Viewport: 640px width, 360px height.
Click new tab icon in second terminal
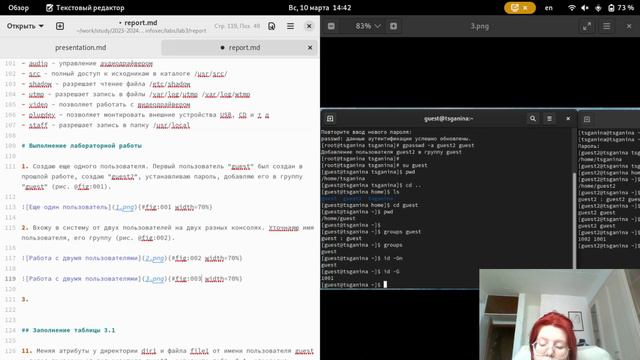(587, 120)
